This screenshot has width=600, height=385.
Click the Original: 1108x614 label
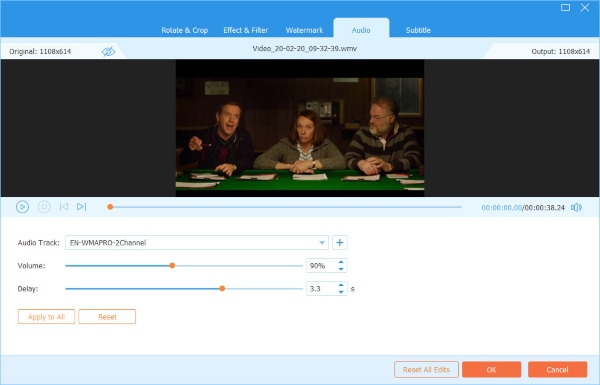[x=40, y=51]
